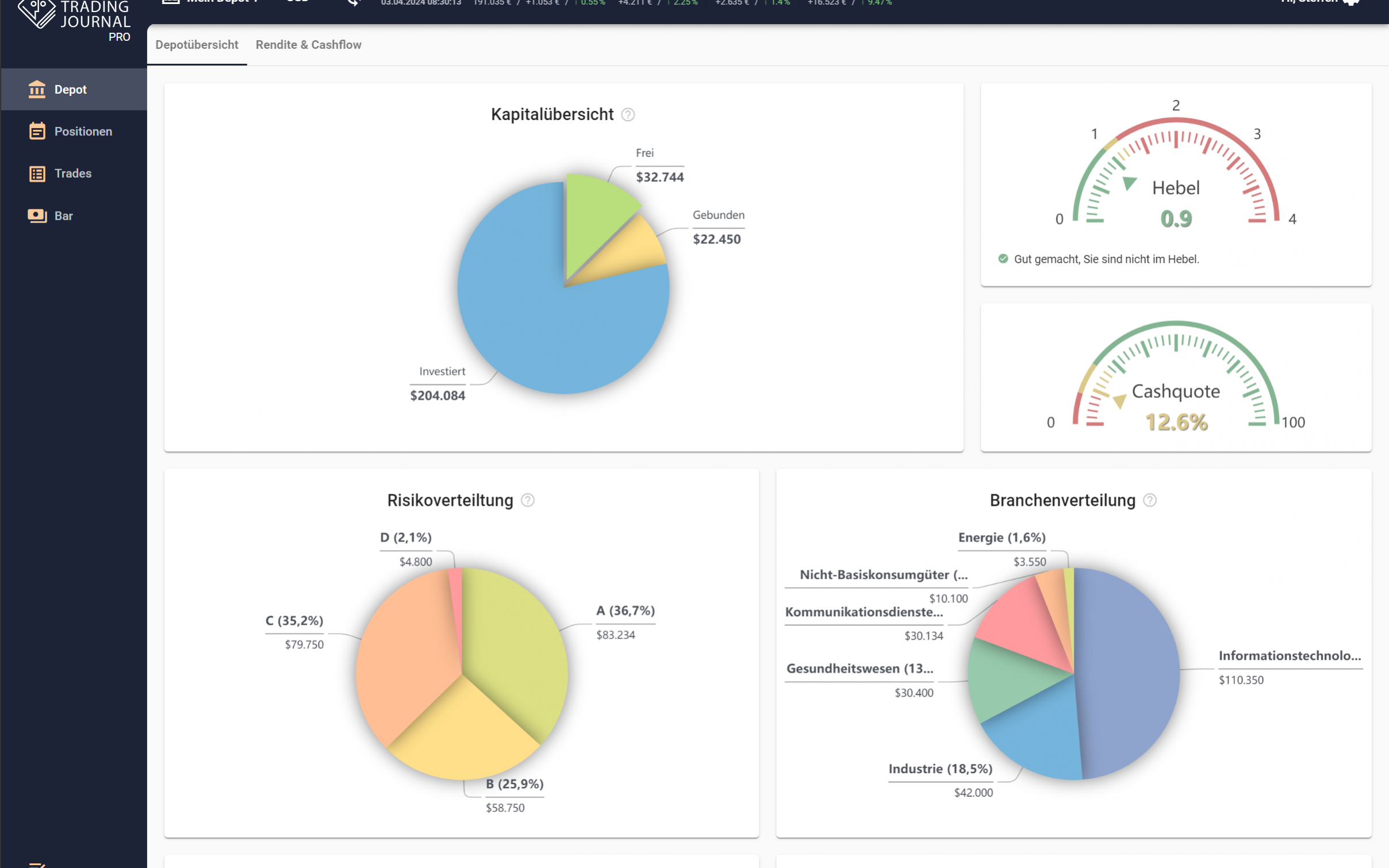Open Positionen in the sidebar

[x=83, y=131]
